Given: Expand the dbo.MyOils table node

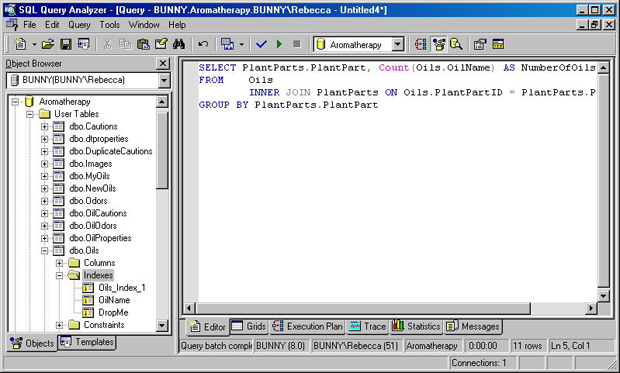Looking at the screenshot, I should tap(44, 176).
